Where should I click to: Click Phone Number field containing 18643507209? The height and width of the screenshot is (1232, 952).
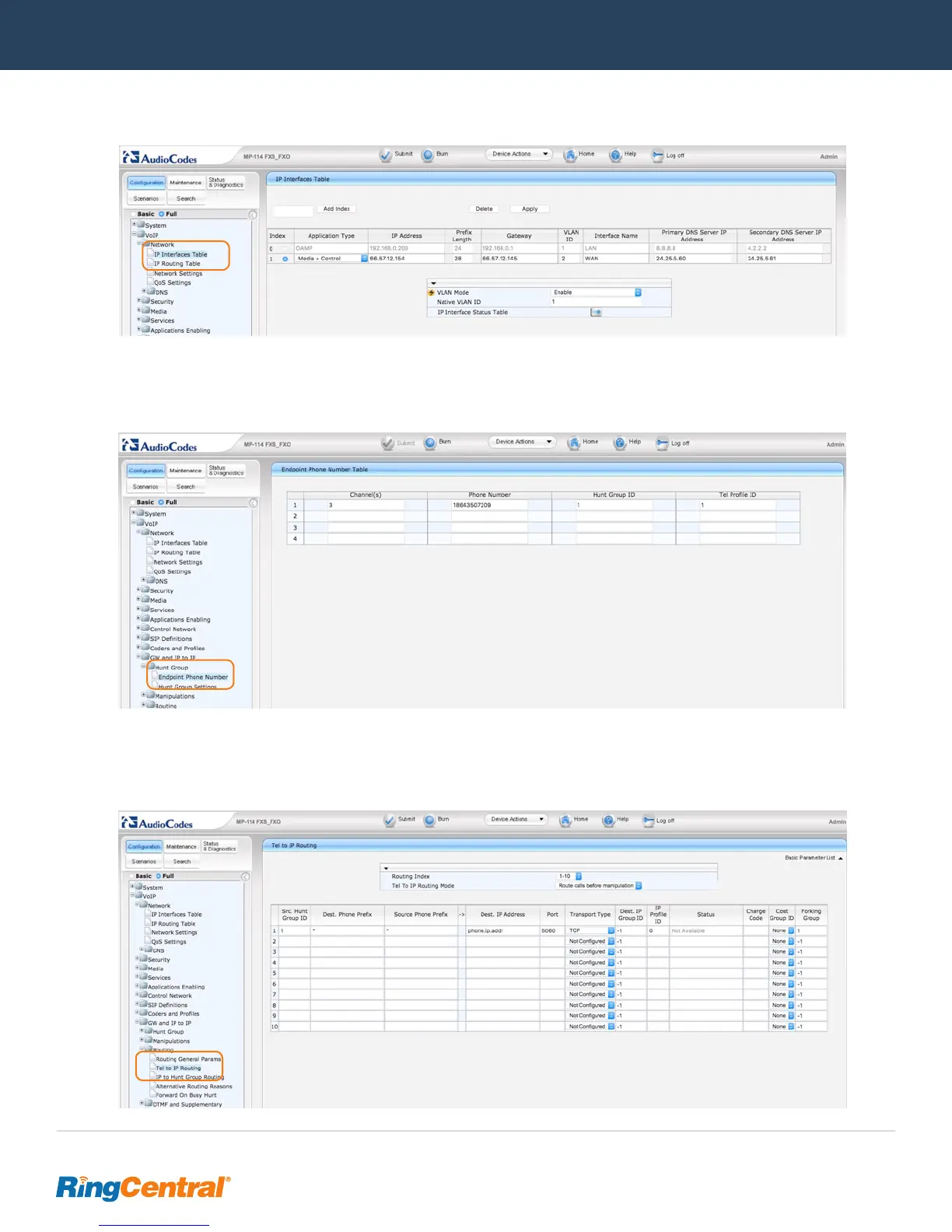pos(488,506)
